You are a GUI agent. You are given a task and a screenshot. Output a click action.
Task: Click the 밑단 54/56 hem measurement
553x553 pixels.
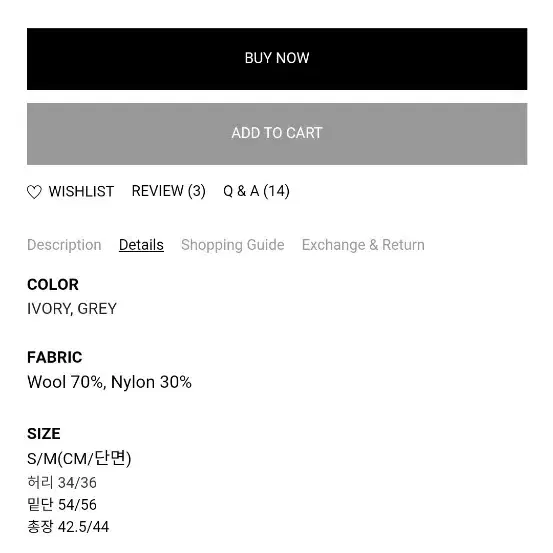click(x=62, y=505)
